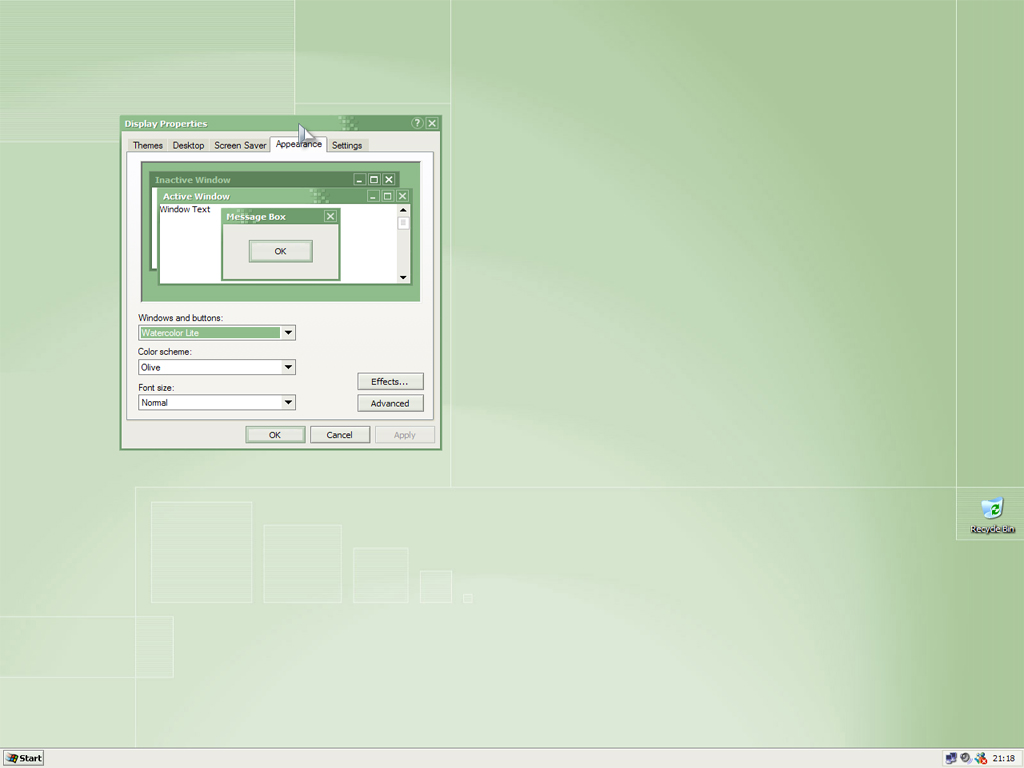Click the Apply button
The width and height of the screenshot is (1024, 768).
point(404,434)
